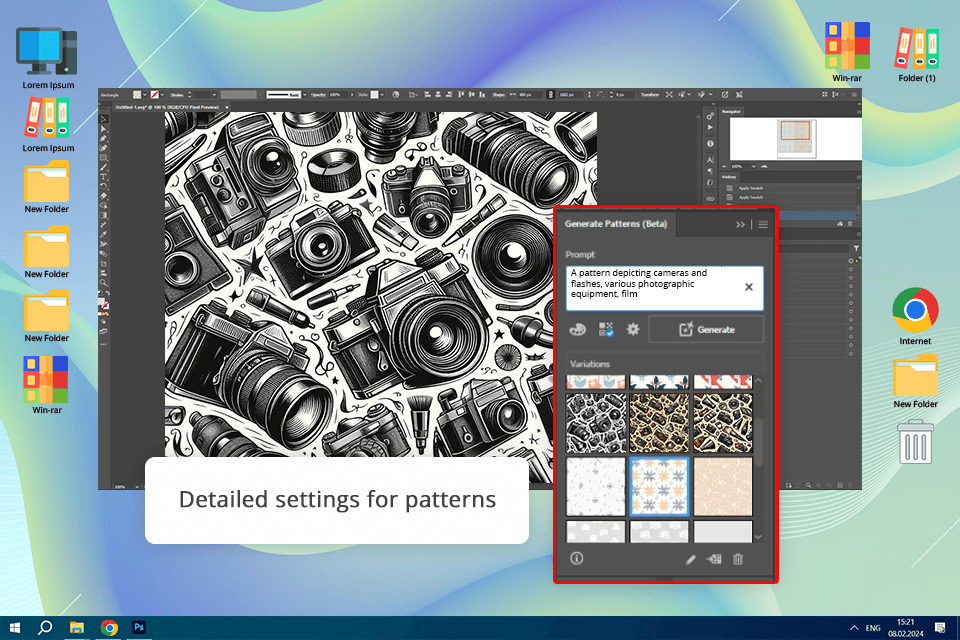Viewport: 960px width, 640px height.
Task: Open the Actions play icon in side dock
Action: pos(710,127)
